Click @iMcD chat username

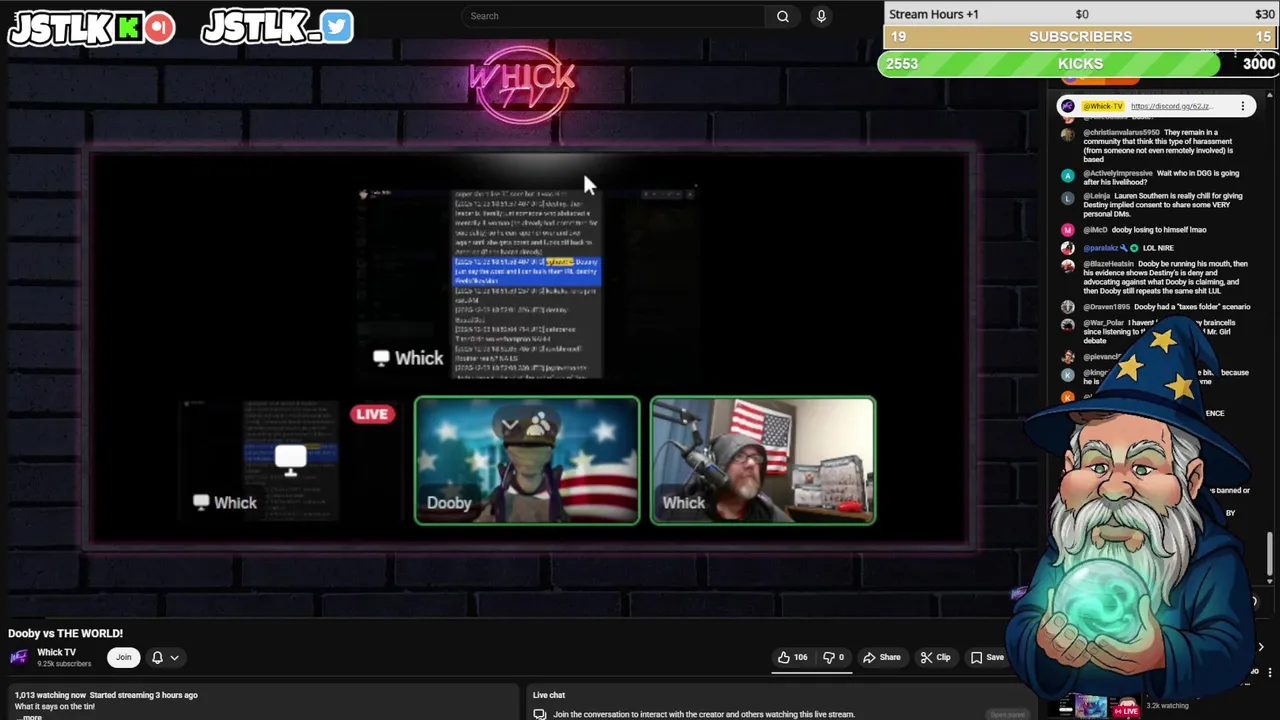(x=1096, y=230)
